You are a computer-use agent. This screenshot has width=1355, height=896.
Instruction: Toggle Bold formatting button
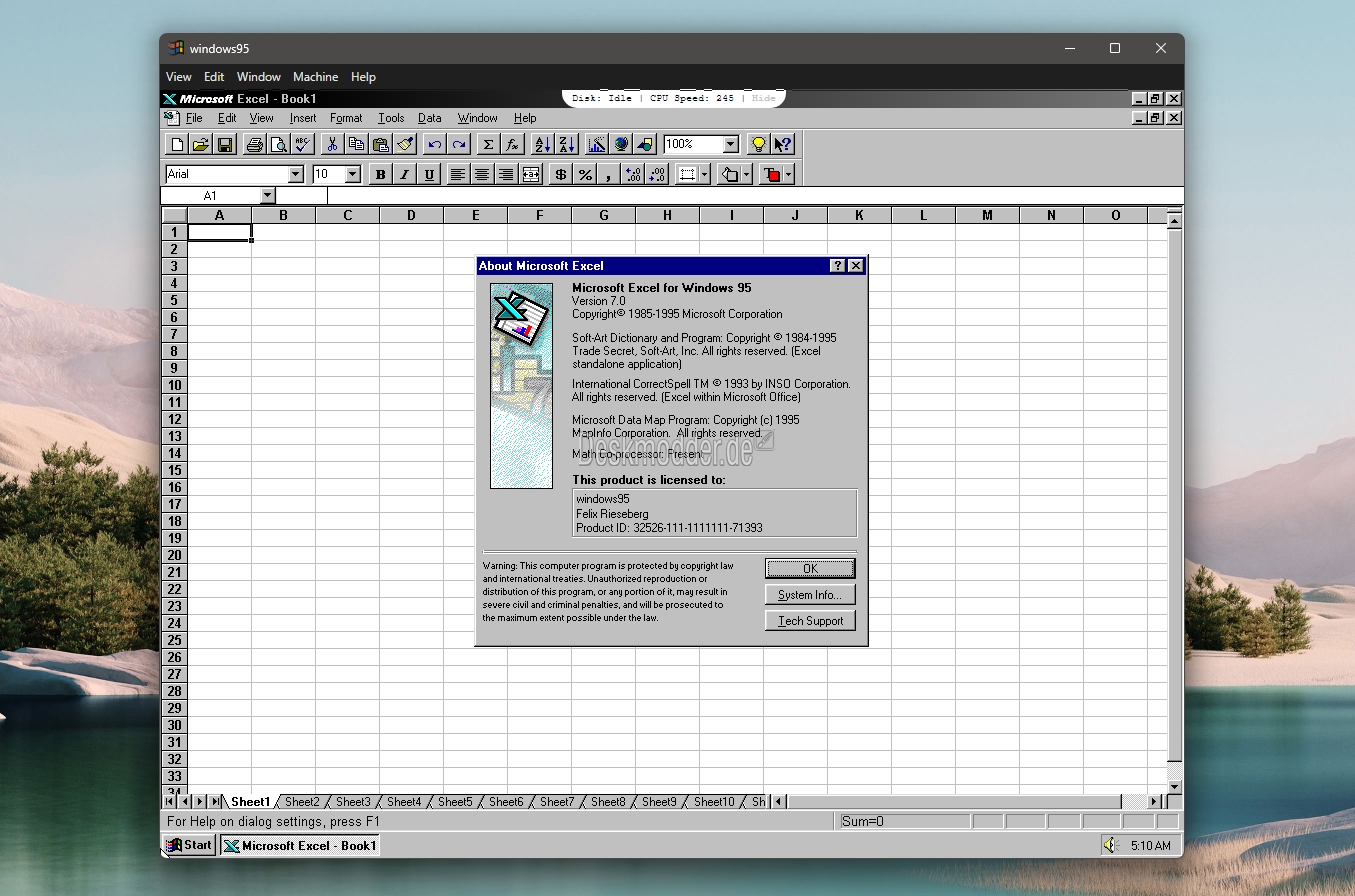(380, 174)
